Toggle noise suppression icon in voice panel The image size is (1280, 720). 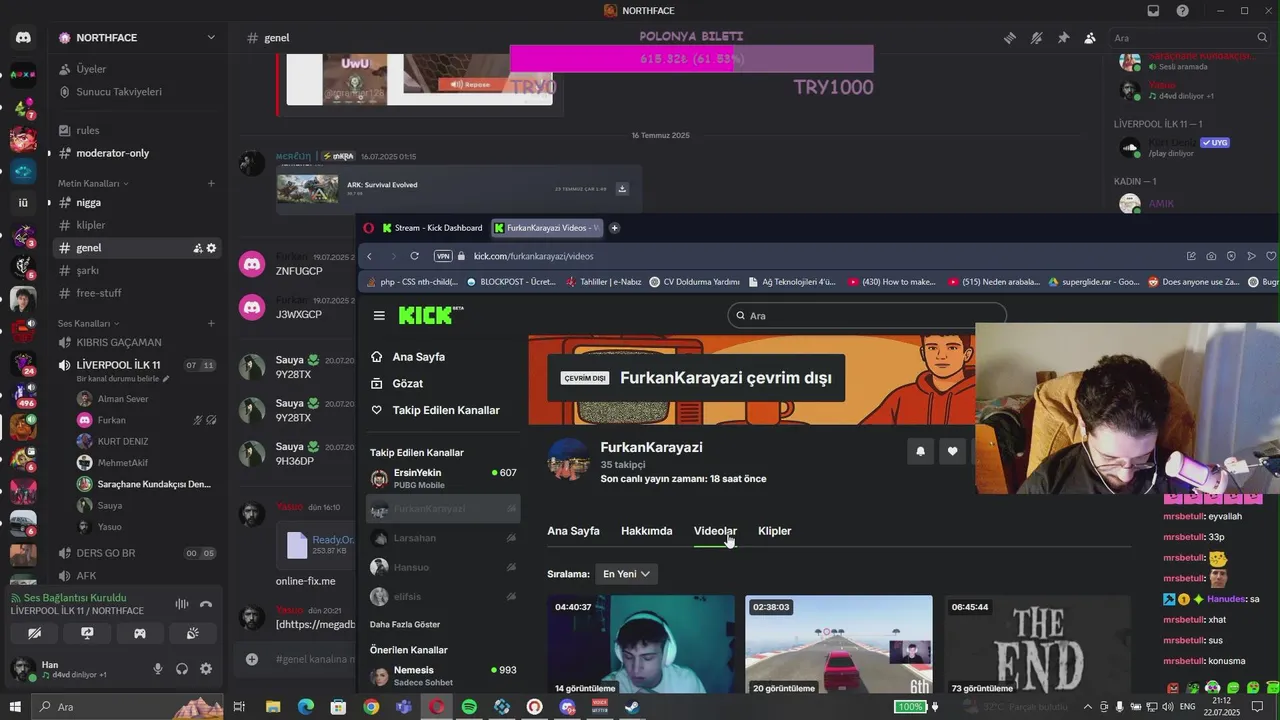pos(182,604)
